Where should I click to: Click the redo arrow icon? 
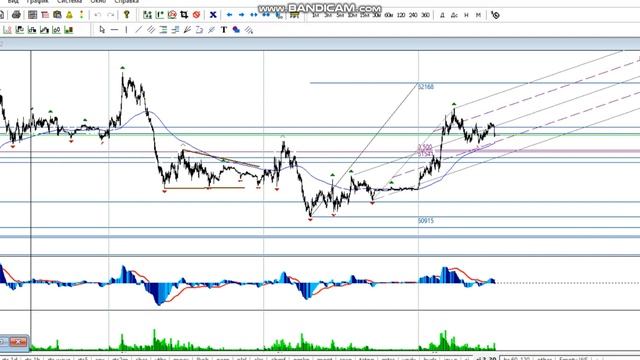[x=110, y=15]
